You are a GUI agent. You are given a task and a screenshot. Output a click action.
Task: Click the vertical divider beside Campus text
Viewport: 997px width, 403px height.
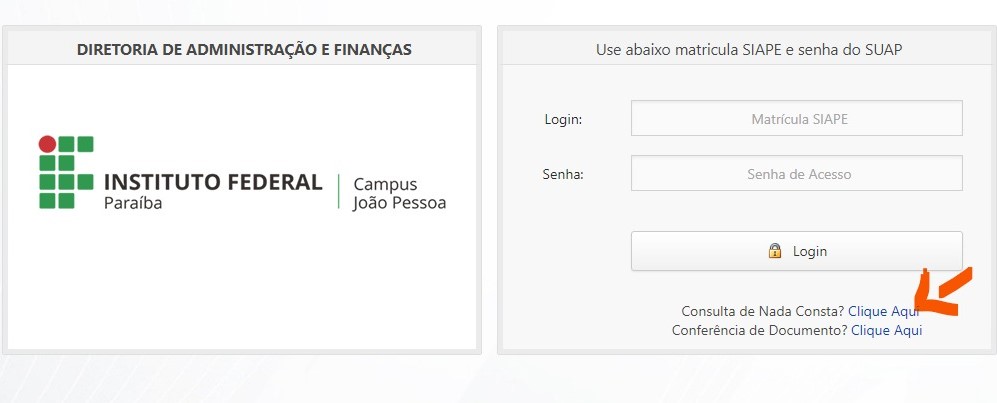[x=338, y=193]
